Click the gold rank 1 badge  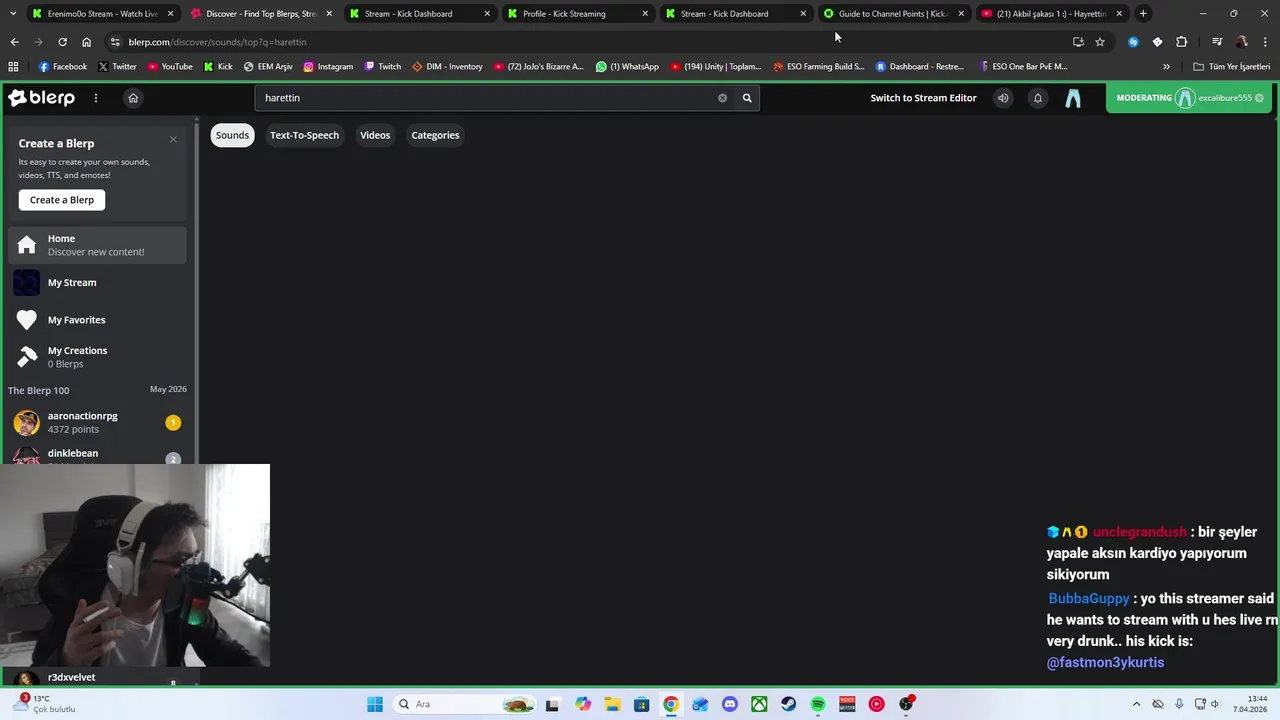pos(173,423)
